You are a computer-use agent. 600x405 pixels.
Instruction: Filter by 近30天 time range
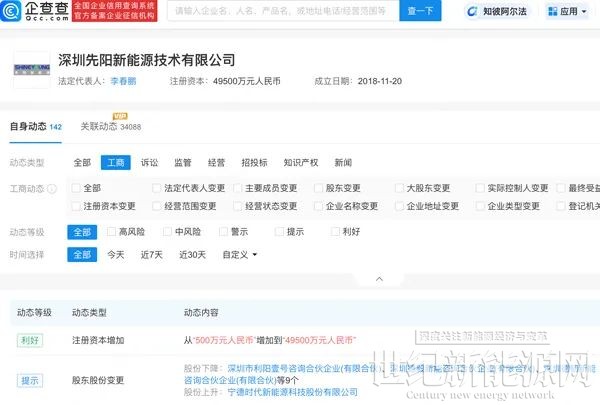192,255
